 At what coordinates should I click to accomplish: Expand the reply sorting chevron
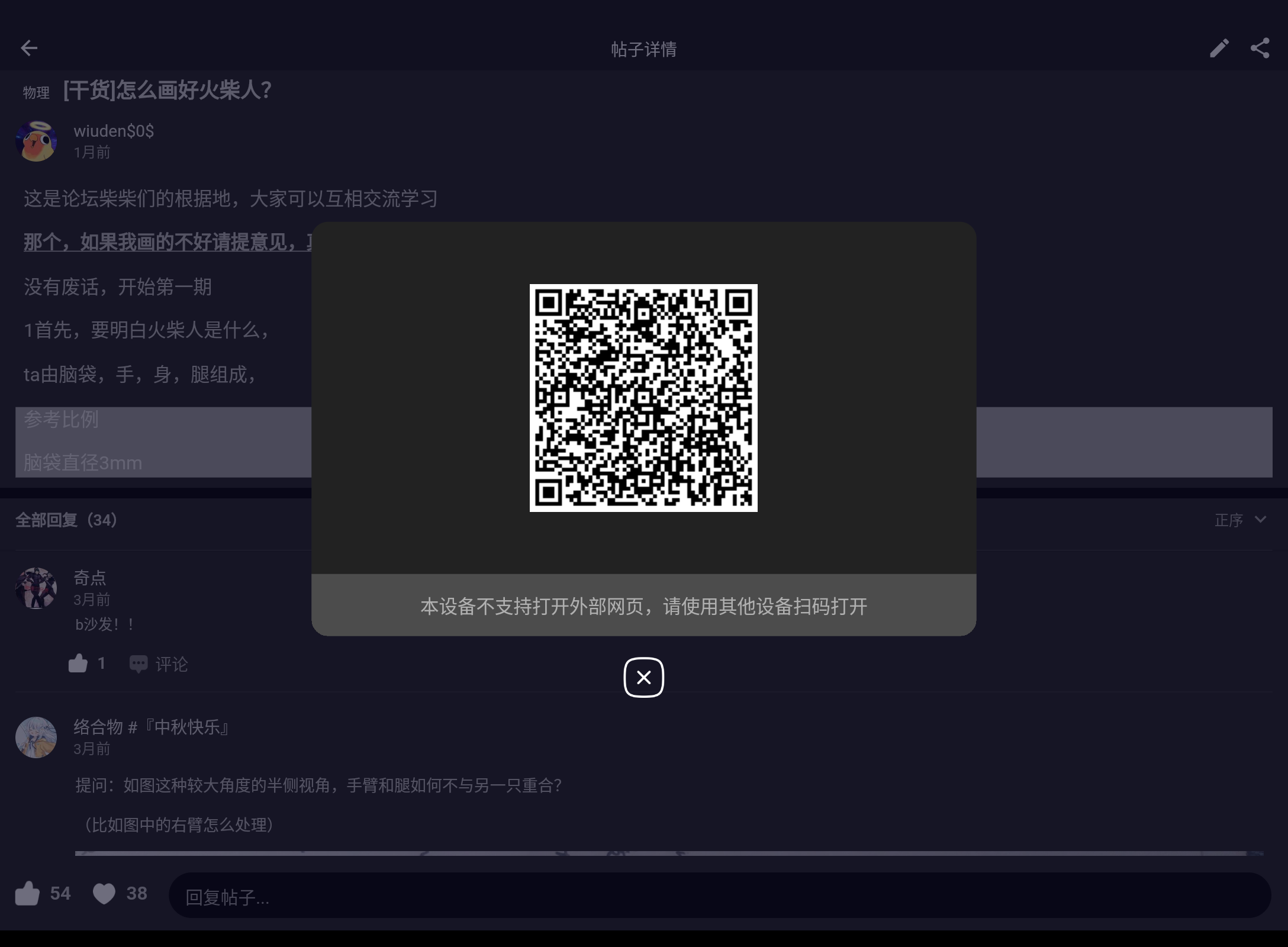coord(1260,520)
